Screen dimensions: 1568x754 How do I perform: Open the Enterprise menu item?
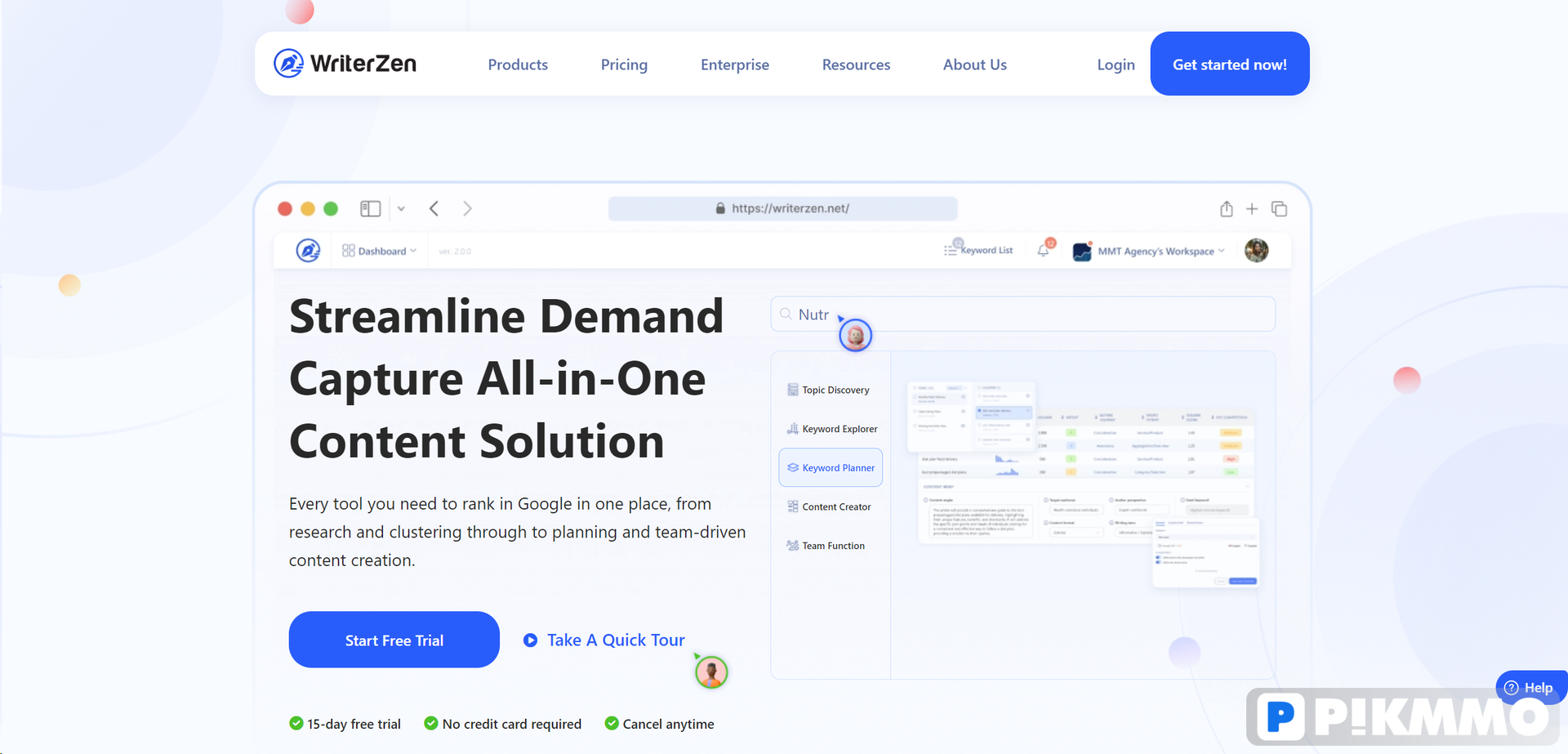[735, 65]
